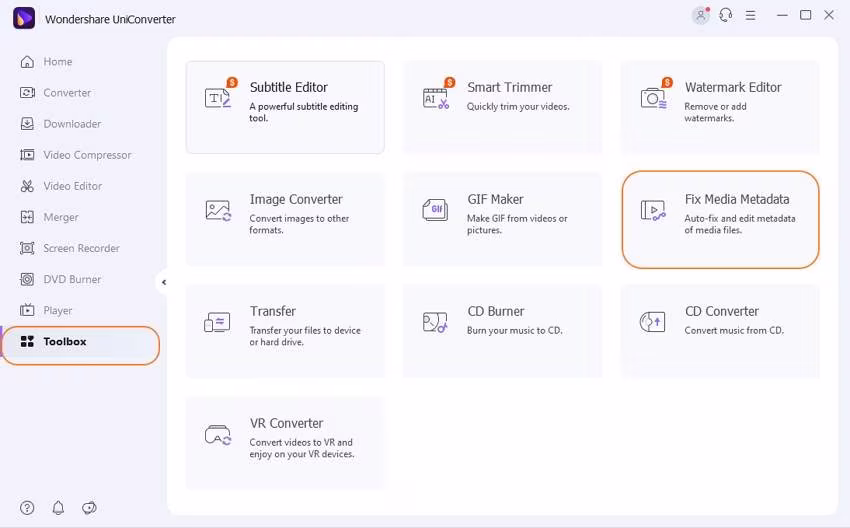The image size is (850, 528).
Task: Open customer support headset icon
Action: point(726,15)
